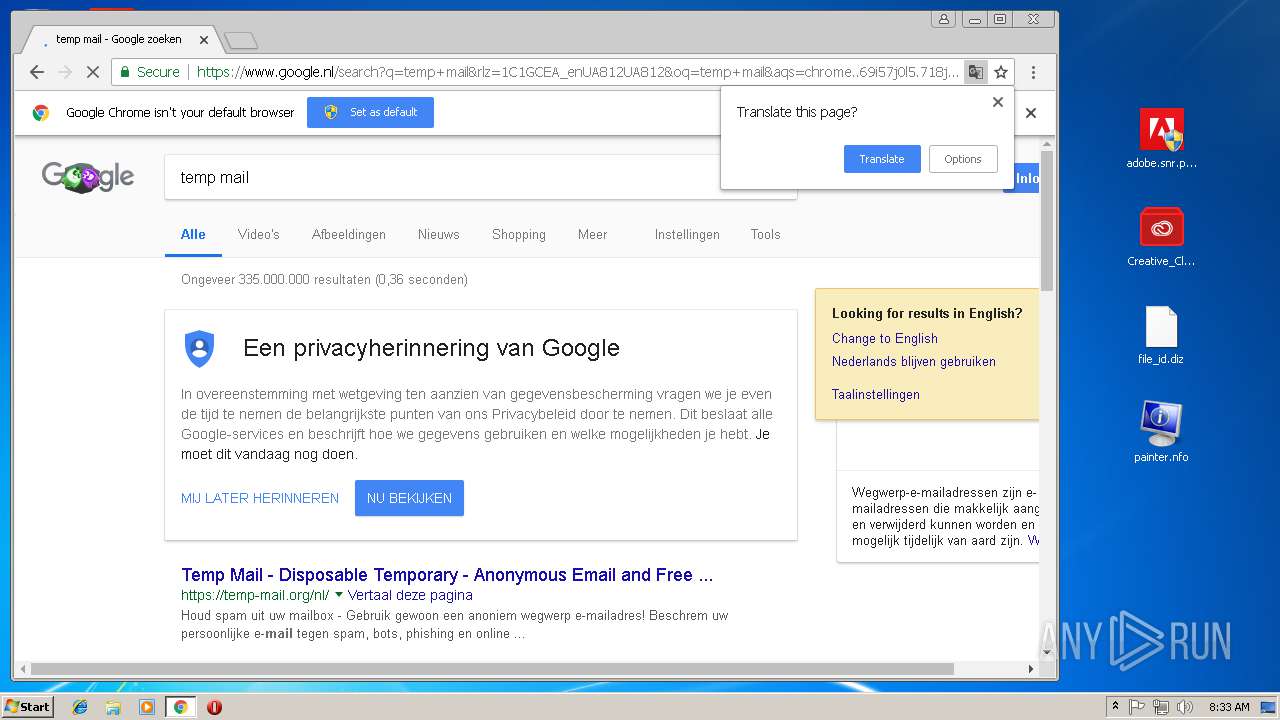Switch to Chrome in the taskbar
This screenshot has width=1280, height=720.
pyautogui.click(x=180, y=707)
